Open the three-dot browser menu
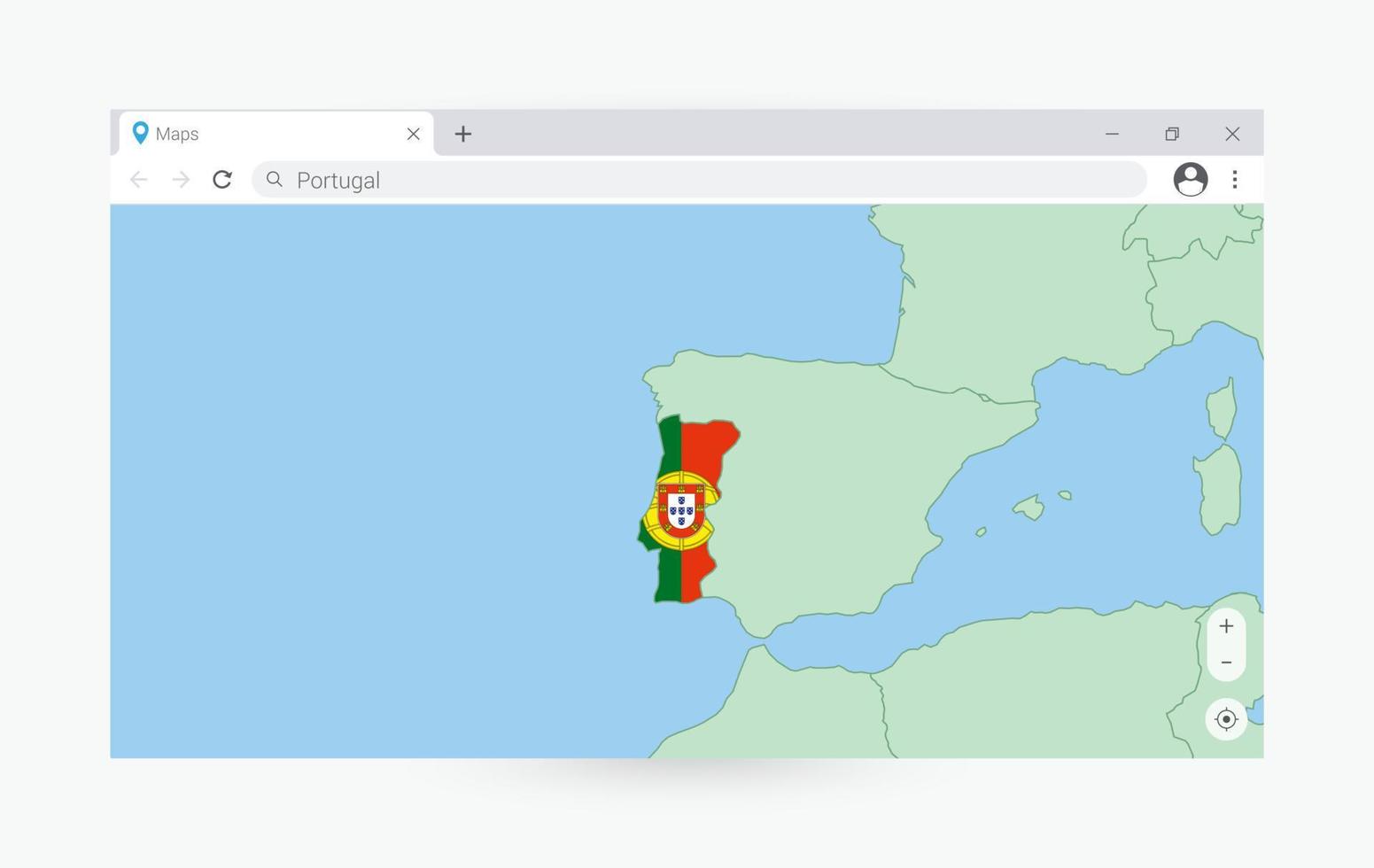 coord(1235,180)
